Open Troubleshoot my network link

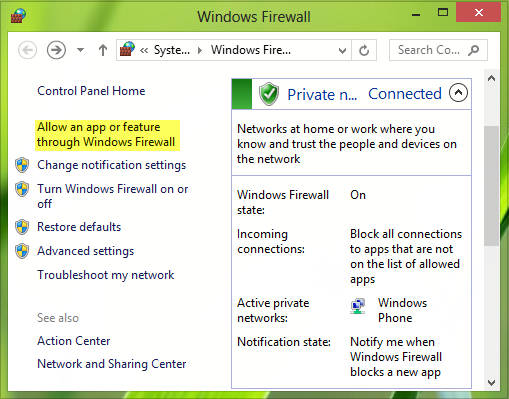point(106,275)
